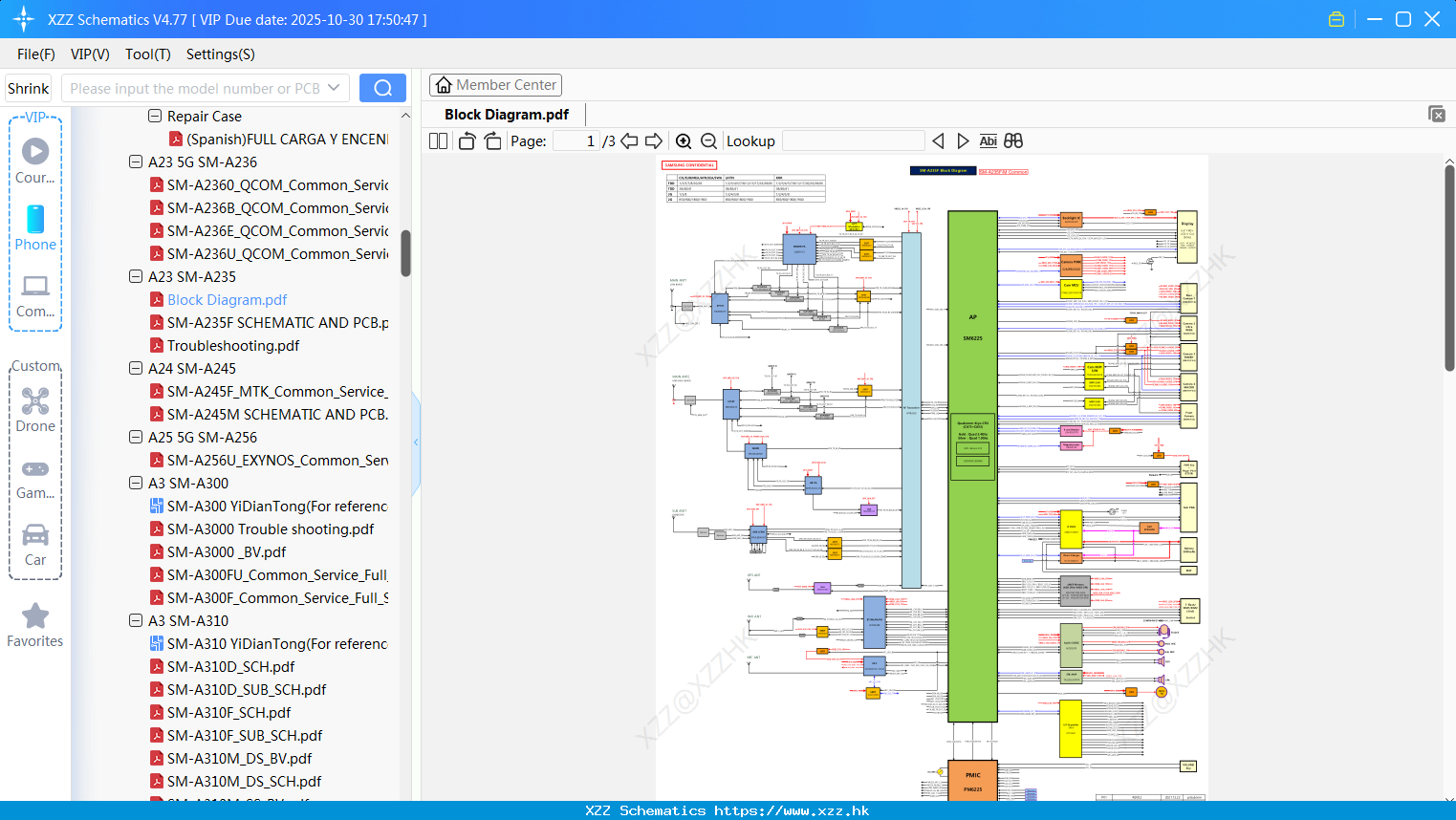Open Troubleshooting.pdf file
Viewport: 1456px width, 820px height.
tap(233, 345)
